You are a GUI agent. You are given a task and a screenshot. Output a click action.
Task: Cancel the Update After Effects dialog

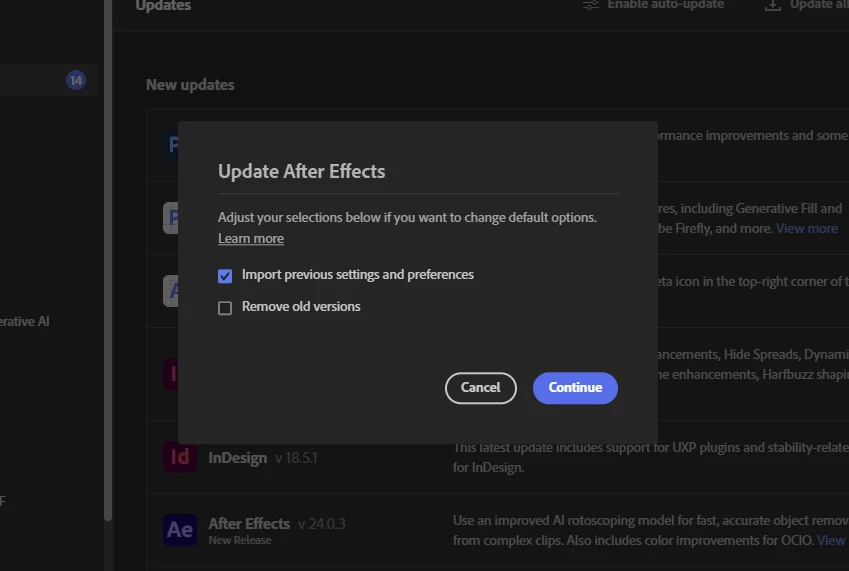(x=480, y=388)
